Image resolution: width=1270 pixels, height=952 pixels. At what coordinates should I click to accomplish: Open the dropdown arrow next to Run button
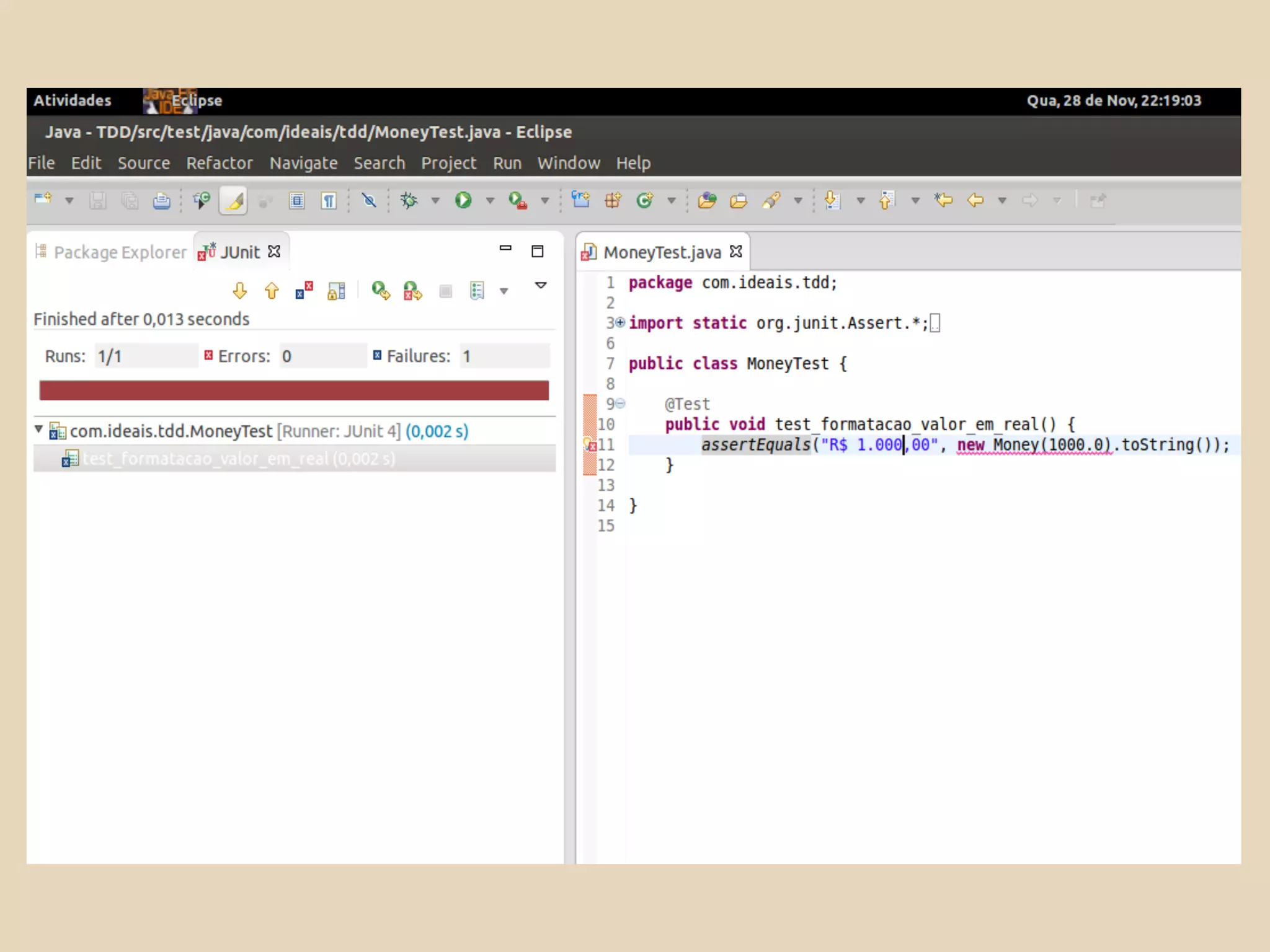pos(490,201)
